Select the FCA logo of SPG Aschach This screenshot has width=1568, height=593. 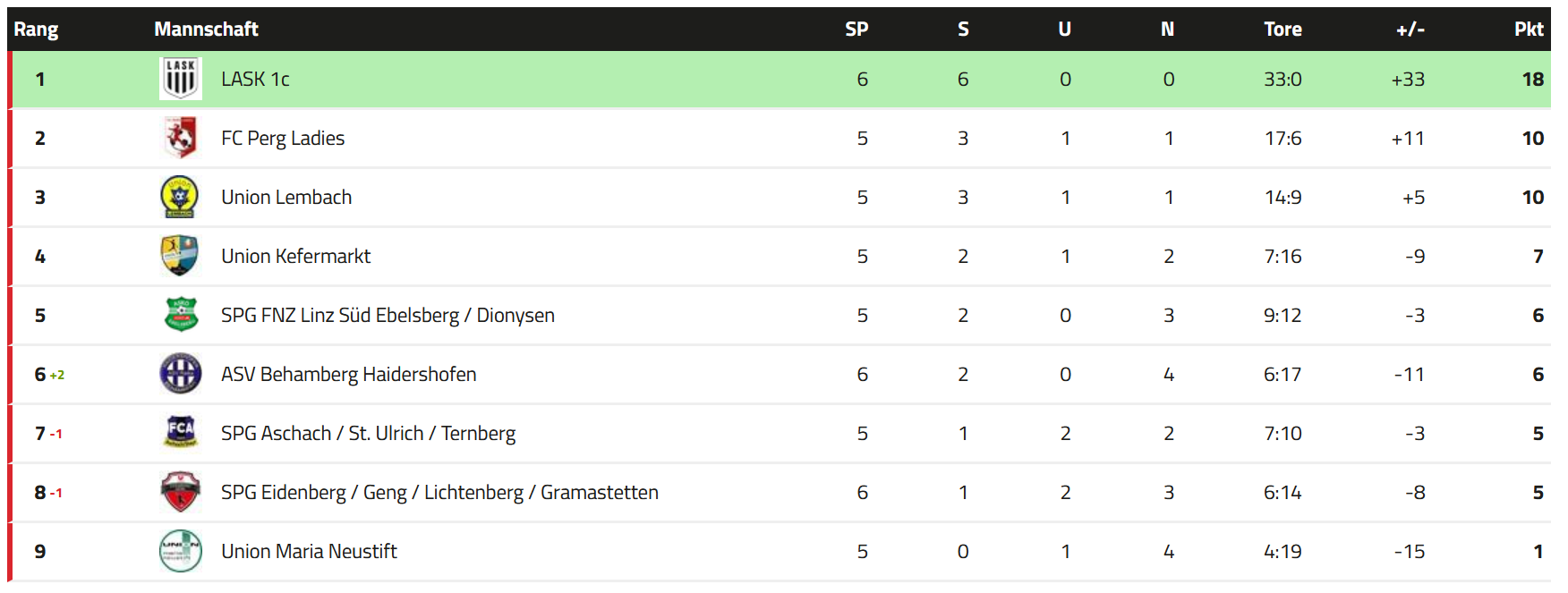tap(181, 433)
